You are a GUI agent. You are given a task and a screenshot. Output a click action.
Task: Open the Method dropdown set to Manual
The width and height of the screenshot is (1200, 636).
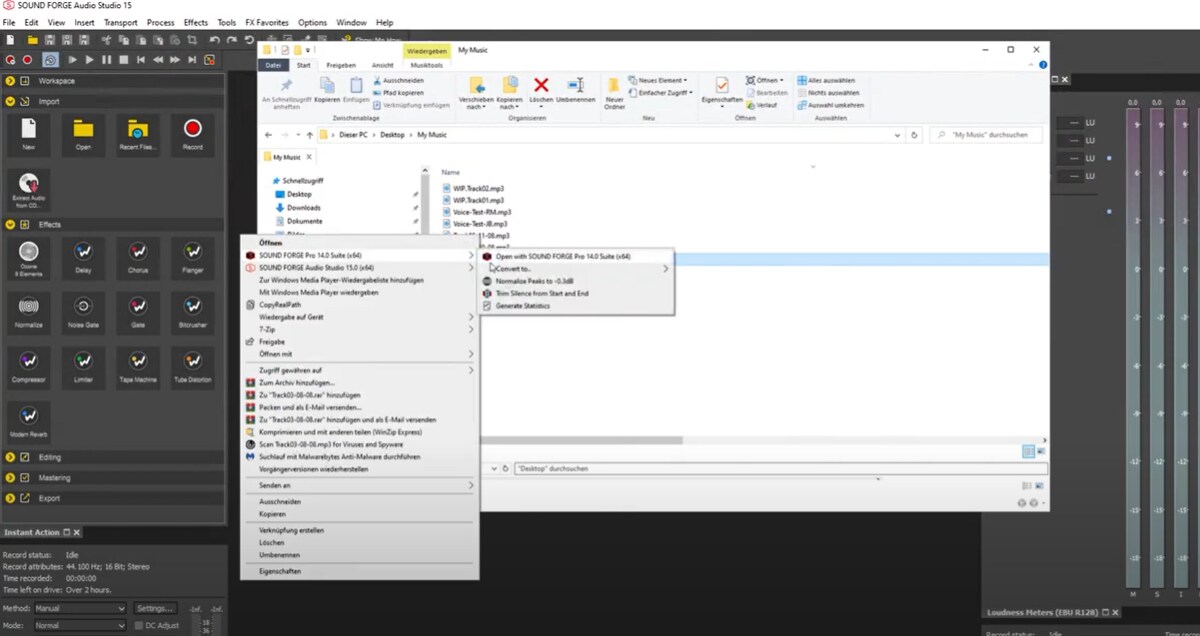(x=81, y=608)
